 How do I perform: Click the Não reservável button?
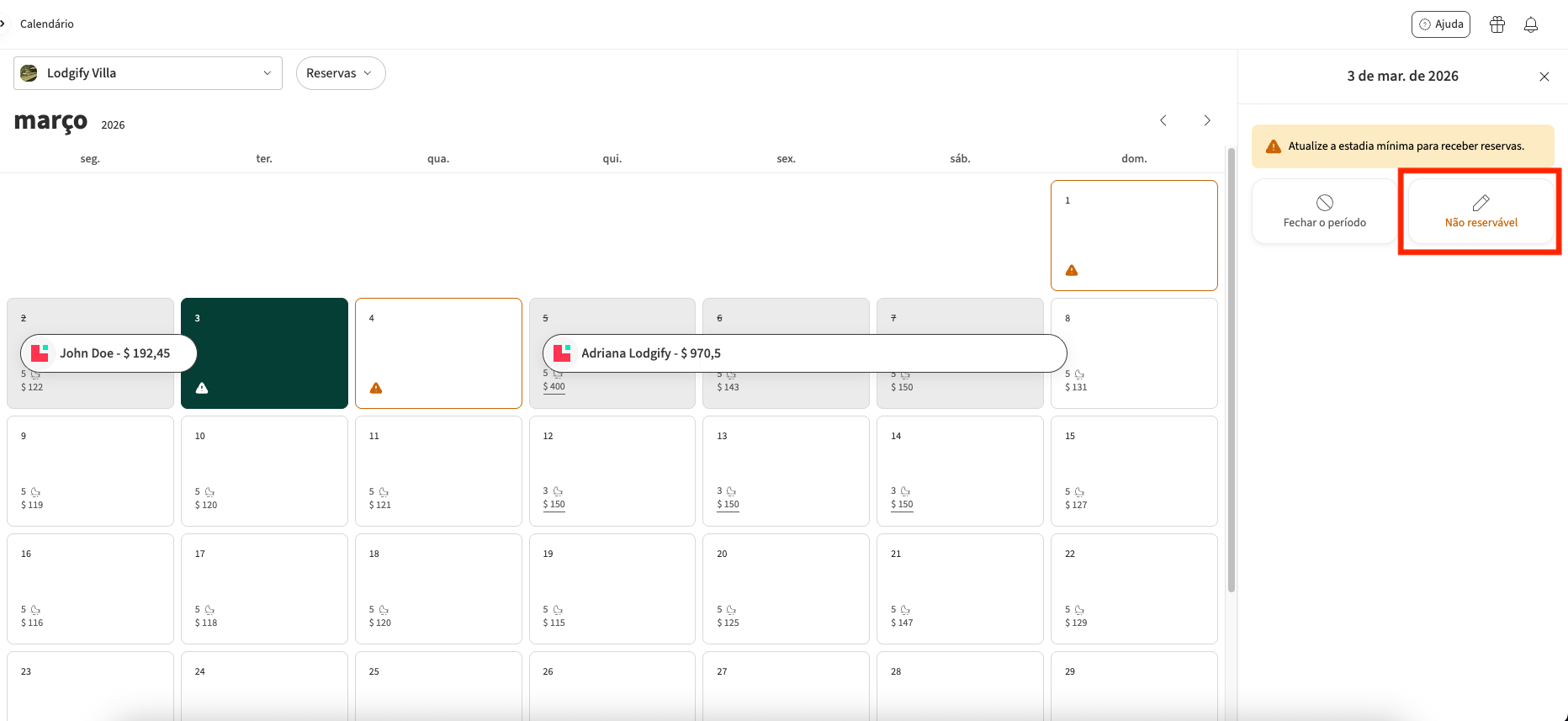1481,211
